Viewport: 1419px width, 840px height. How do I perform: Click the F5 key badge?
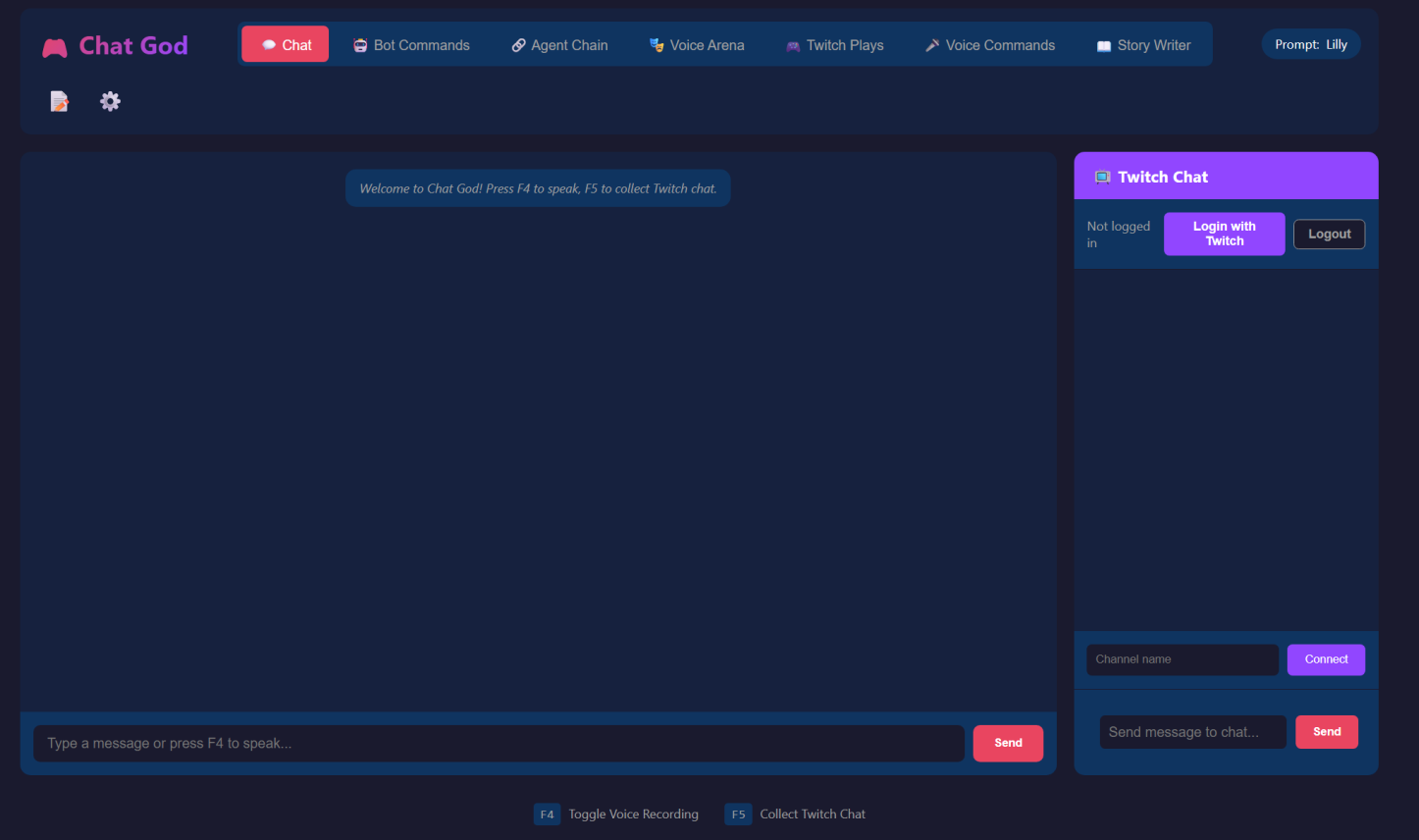tap(738, 814)
